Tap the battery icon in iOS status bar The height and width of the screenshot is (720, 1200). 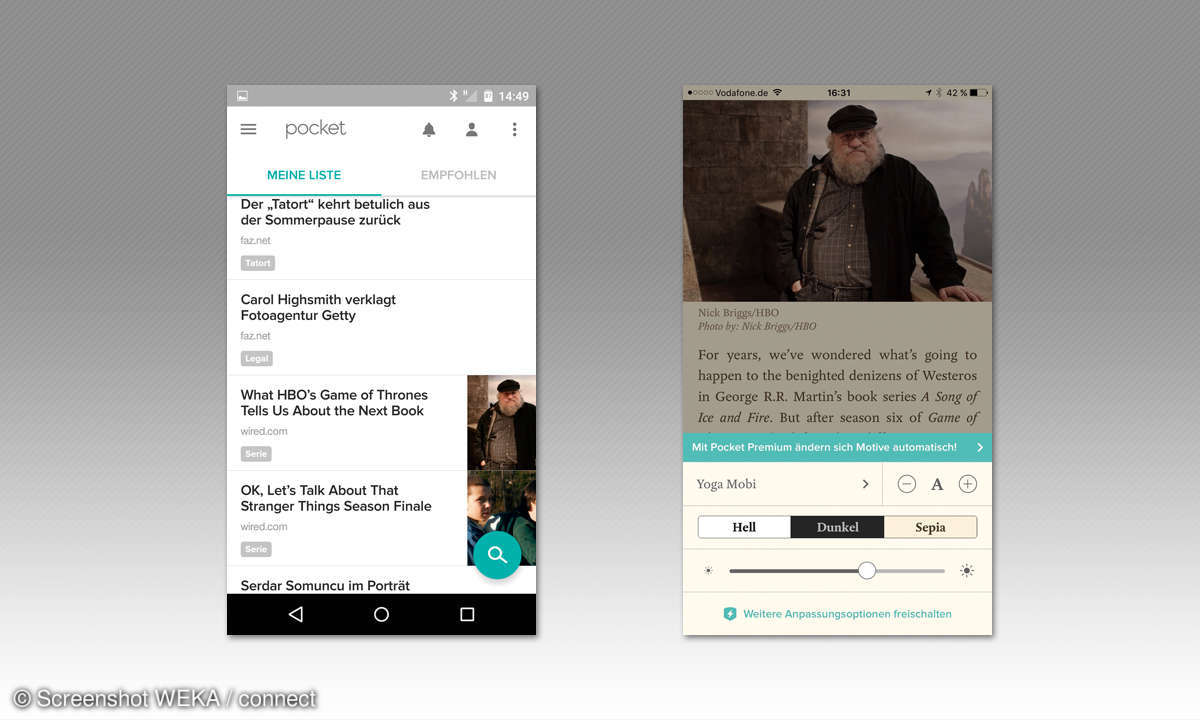click(x=978, y=92)
